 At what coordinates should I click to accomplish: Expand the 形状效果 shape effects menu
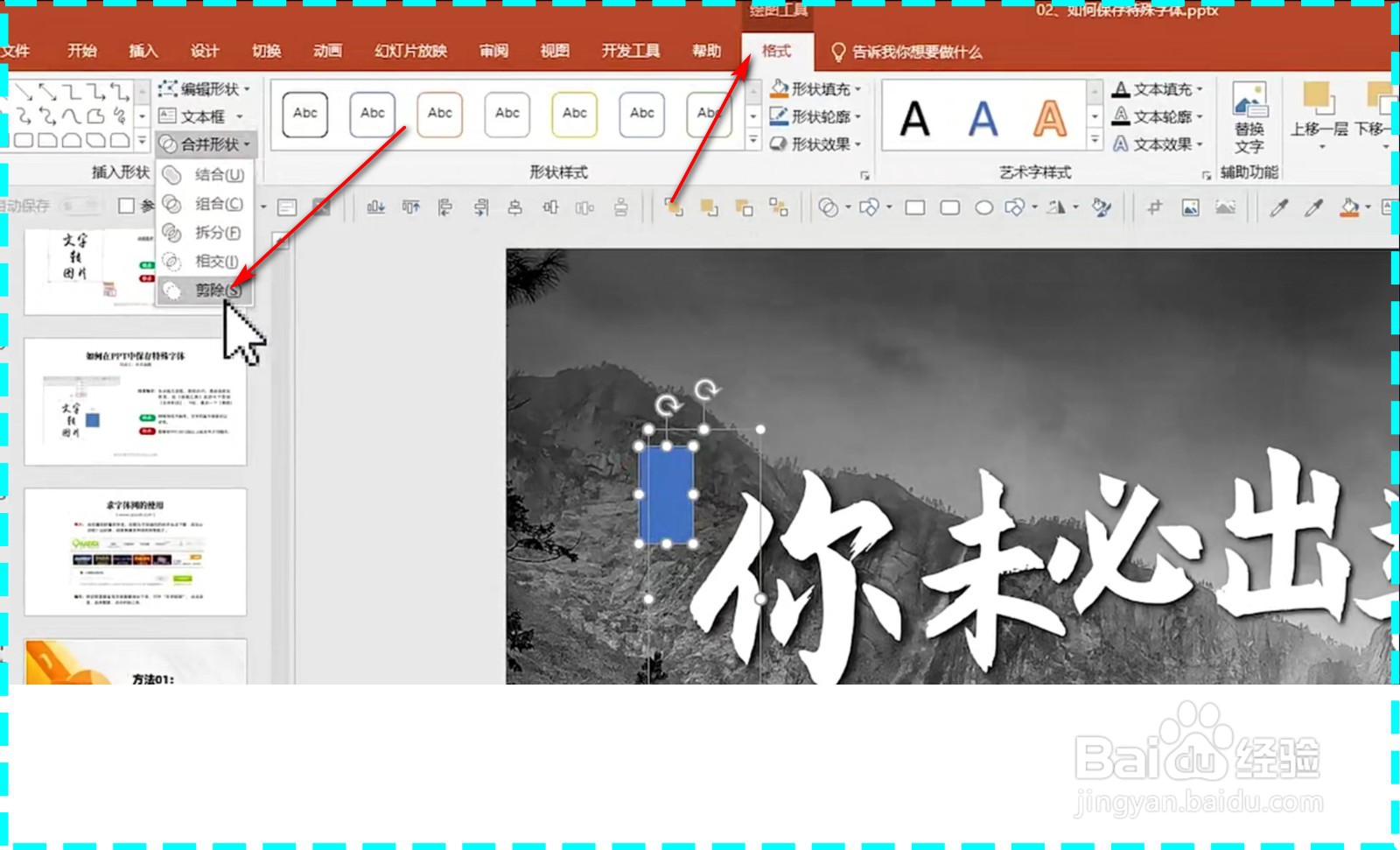815,144
